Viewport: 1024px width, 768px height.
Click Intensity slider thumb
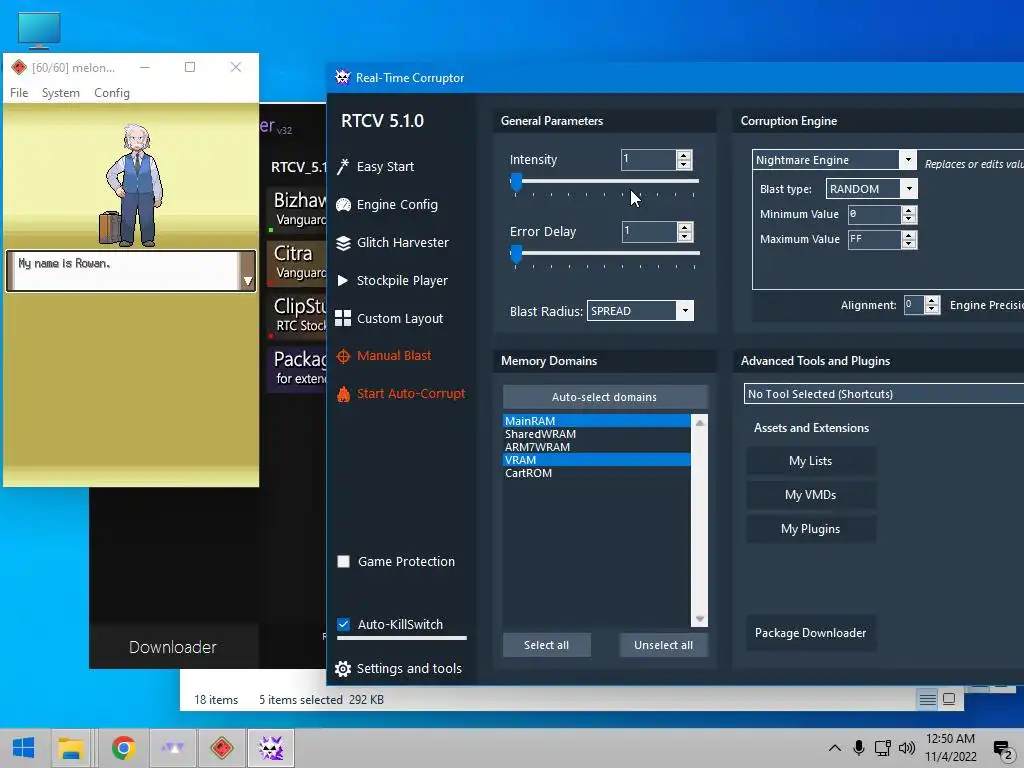pos(516,182)
